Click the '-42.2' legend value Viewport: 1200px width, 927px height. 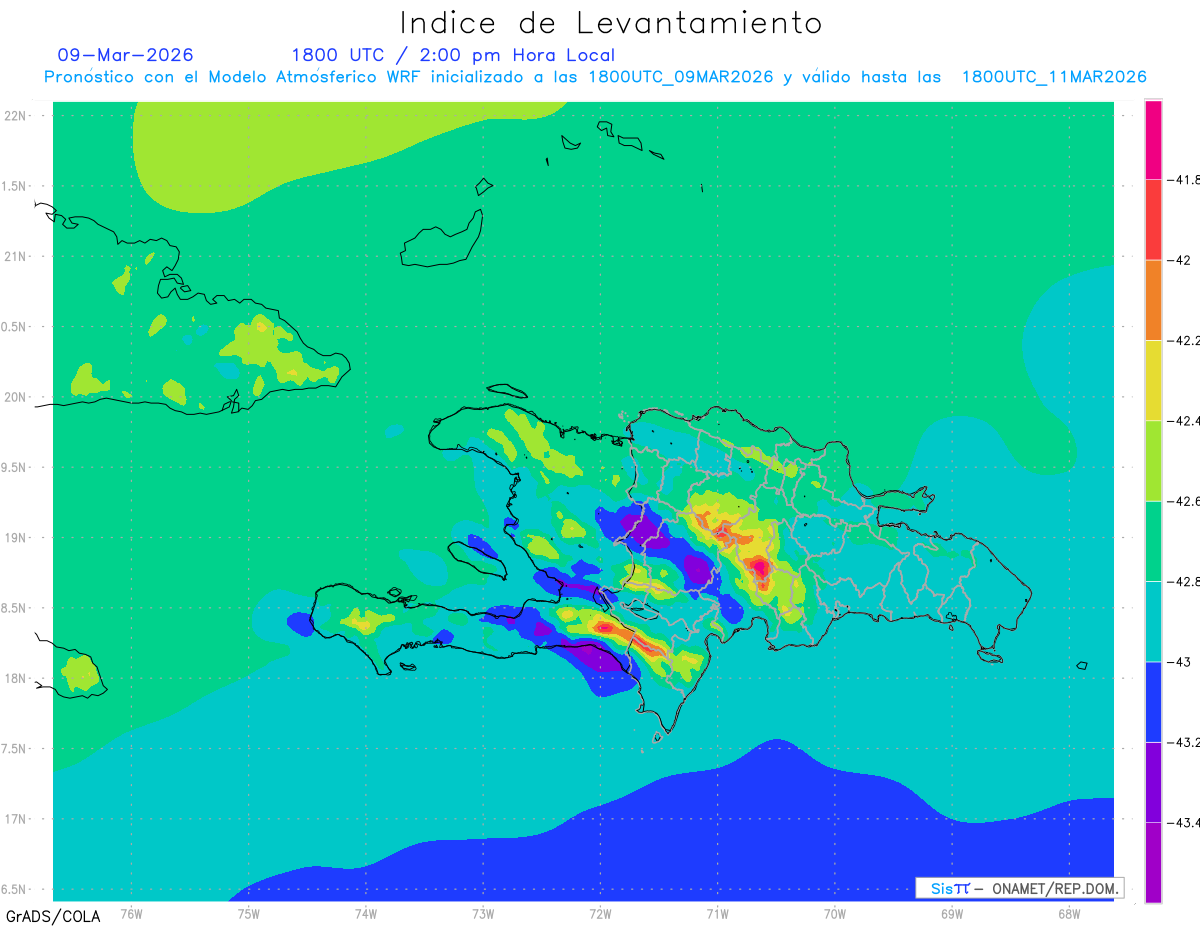(1184, 341)
